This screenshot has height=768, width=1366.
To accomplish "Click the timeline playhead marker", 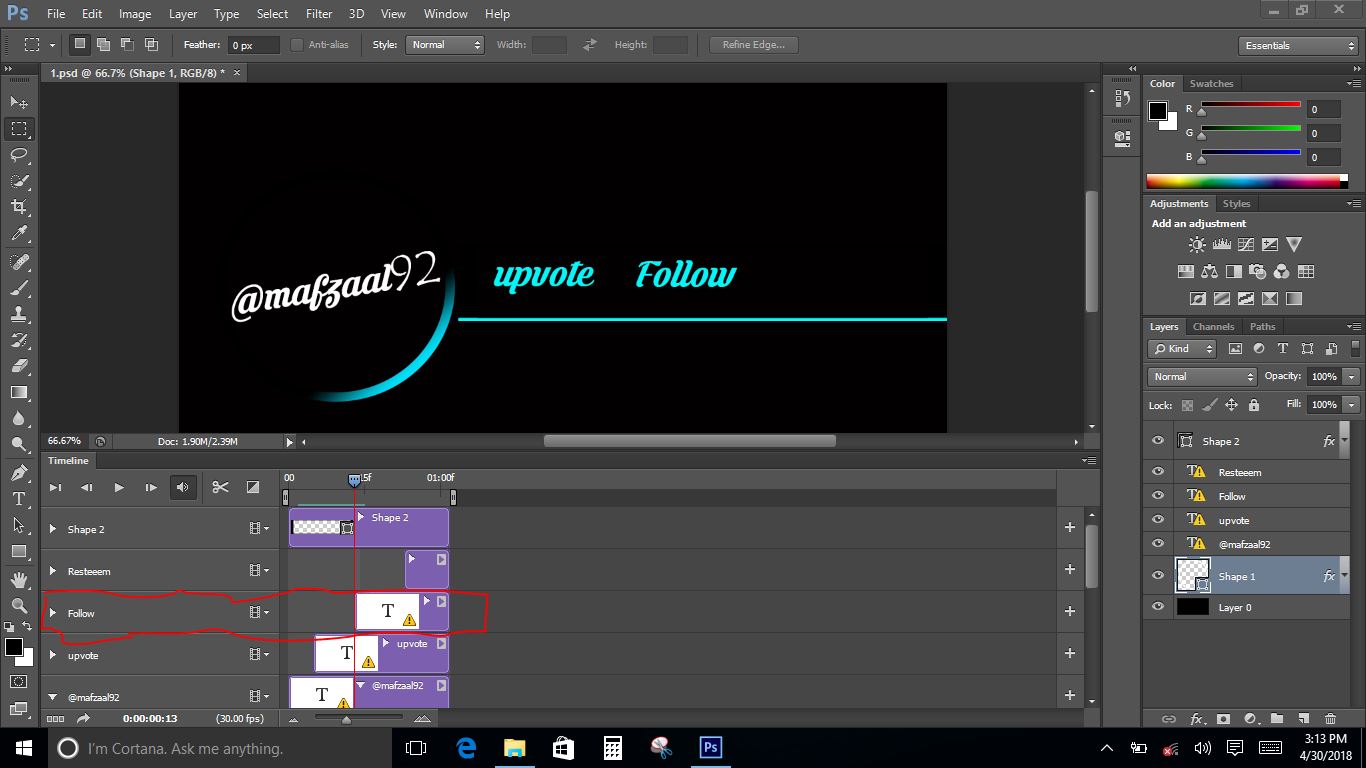I will [354, 481].
